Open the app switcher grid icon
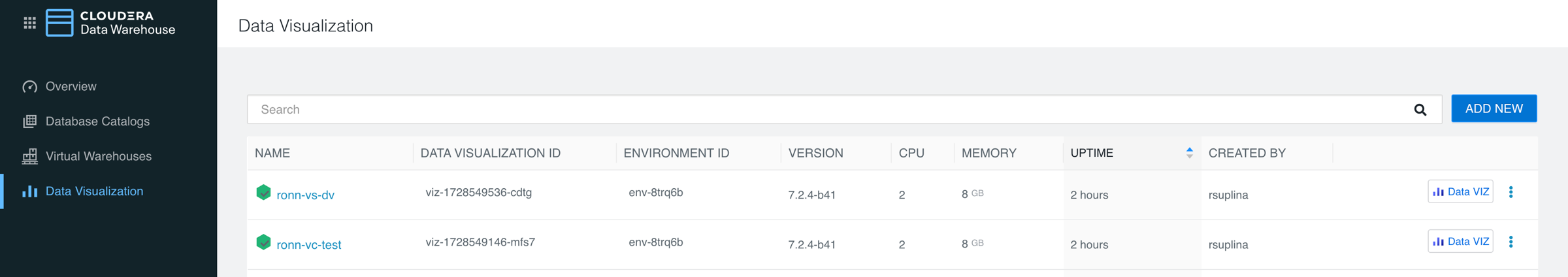This screenshot has width=1568, height=277. 29,24
